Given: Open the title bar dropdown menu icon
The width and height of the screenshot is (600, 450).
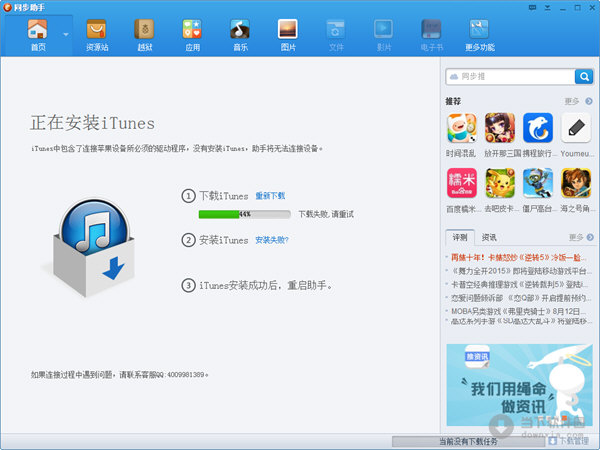Looking at the screenshot, I should click(548, 7).
